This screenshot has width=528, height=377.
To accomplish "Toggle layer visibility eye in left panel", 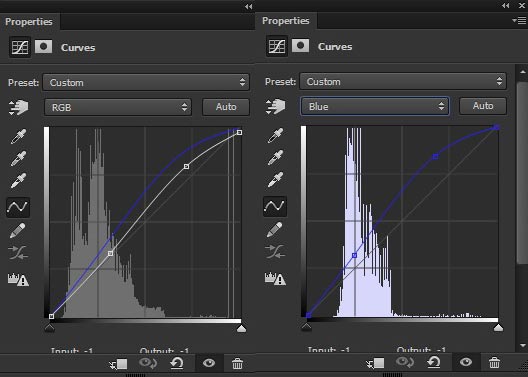I will coord(209,363).
